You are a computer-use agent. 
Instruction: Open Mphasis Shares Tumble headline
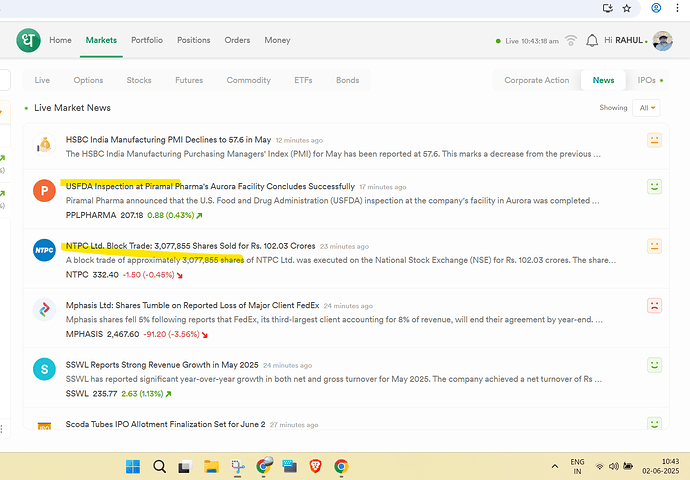[192, 305]
